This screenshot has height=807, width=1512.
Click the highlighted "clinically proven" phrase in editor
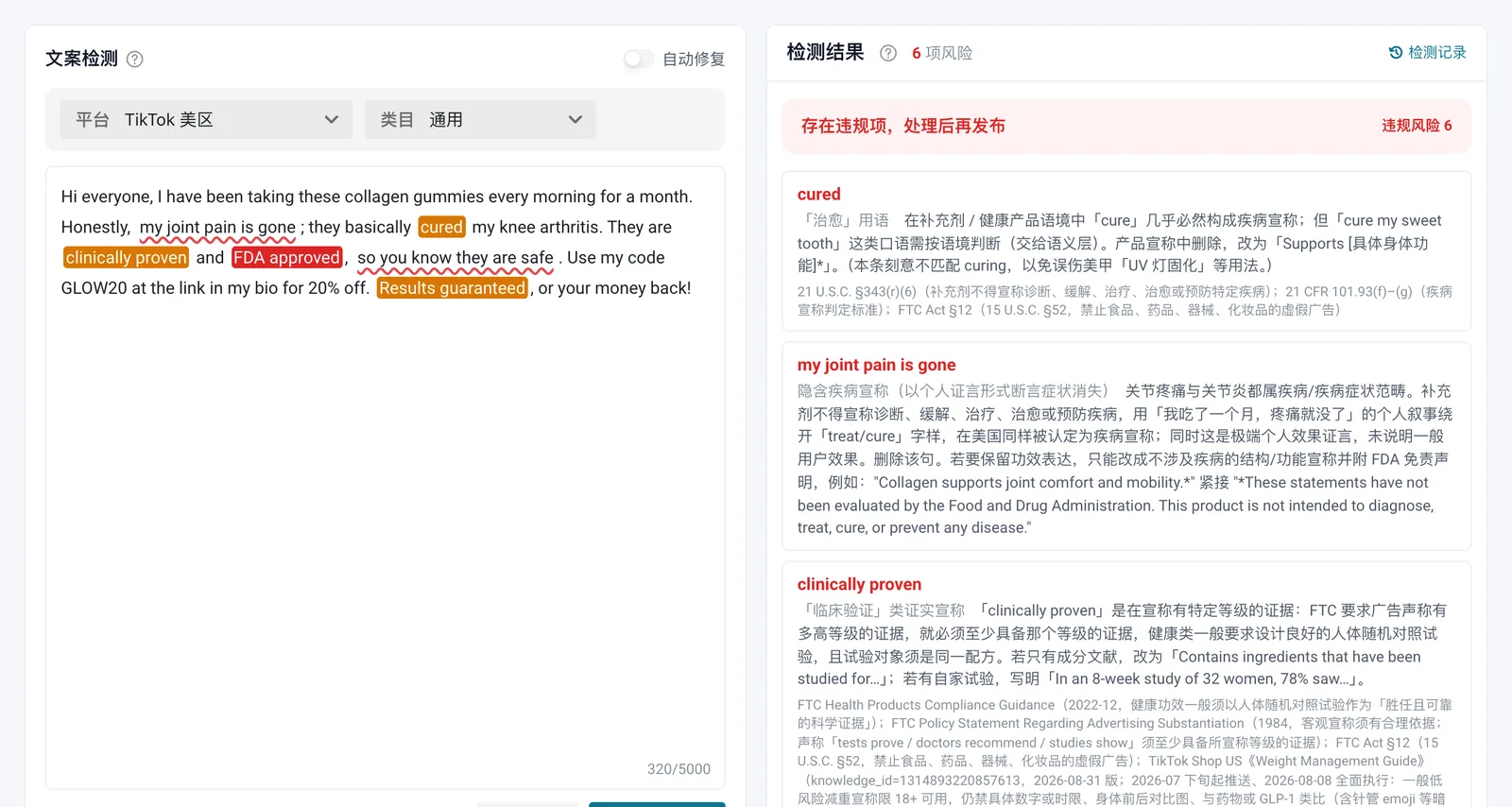tap(127, 258)
